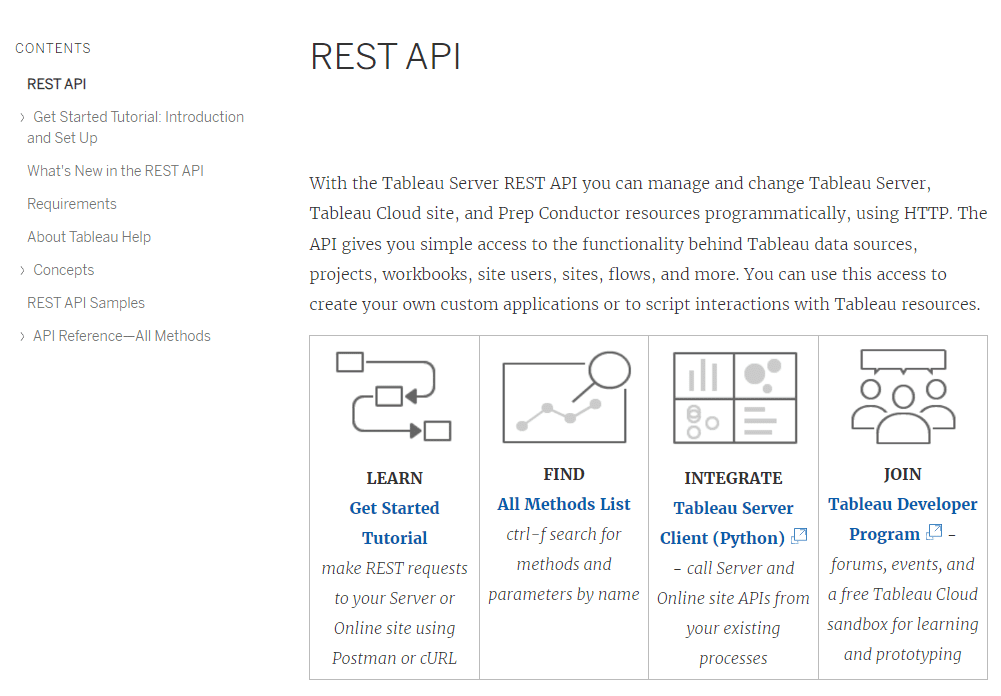Open REST API Samples
The height and width of the screenshot is (696, 1001).
pos(85,303)
